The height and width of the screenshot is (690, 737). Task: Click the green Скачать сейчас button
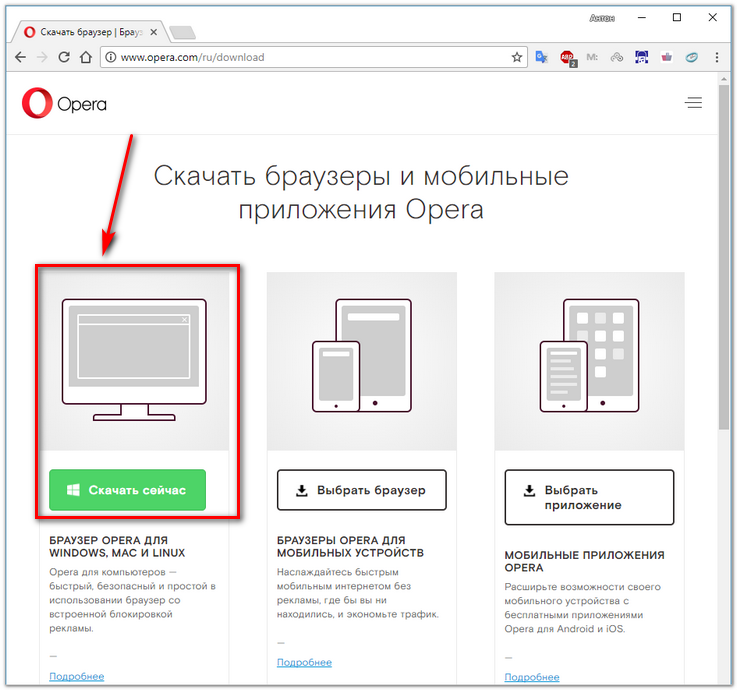(x=127, y=490)
